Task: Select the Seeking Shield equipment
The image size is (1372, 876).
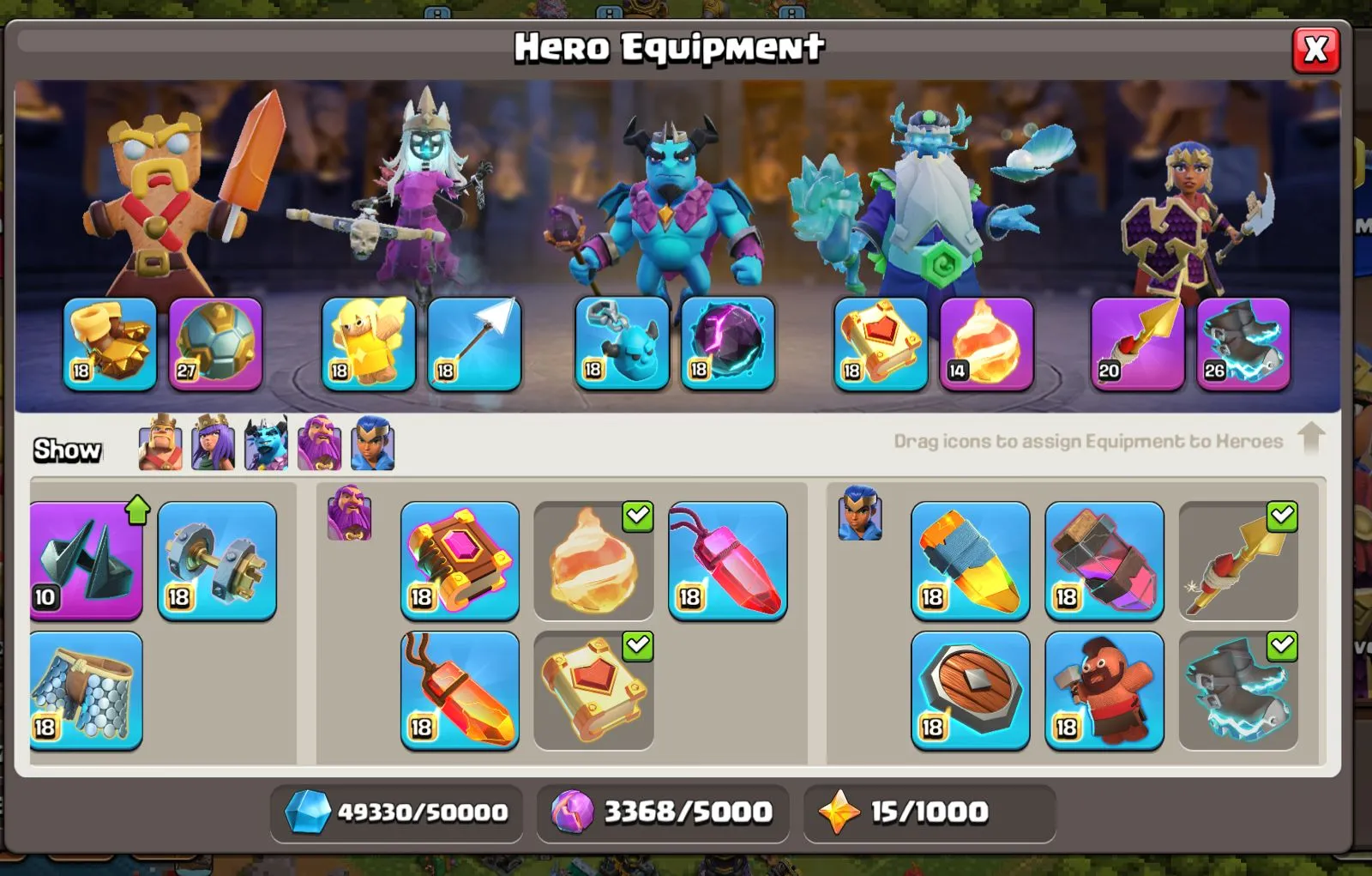Action: [971, 692]
